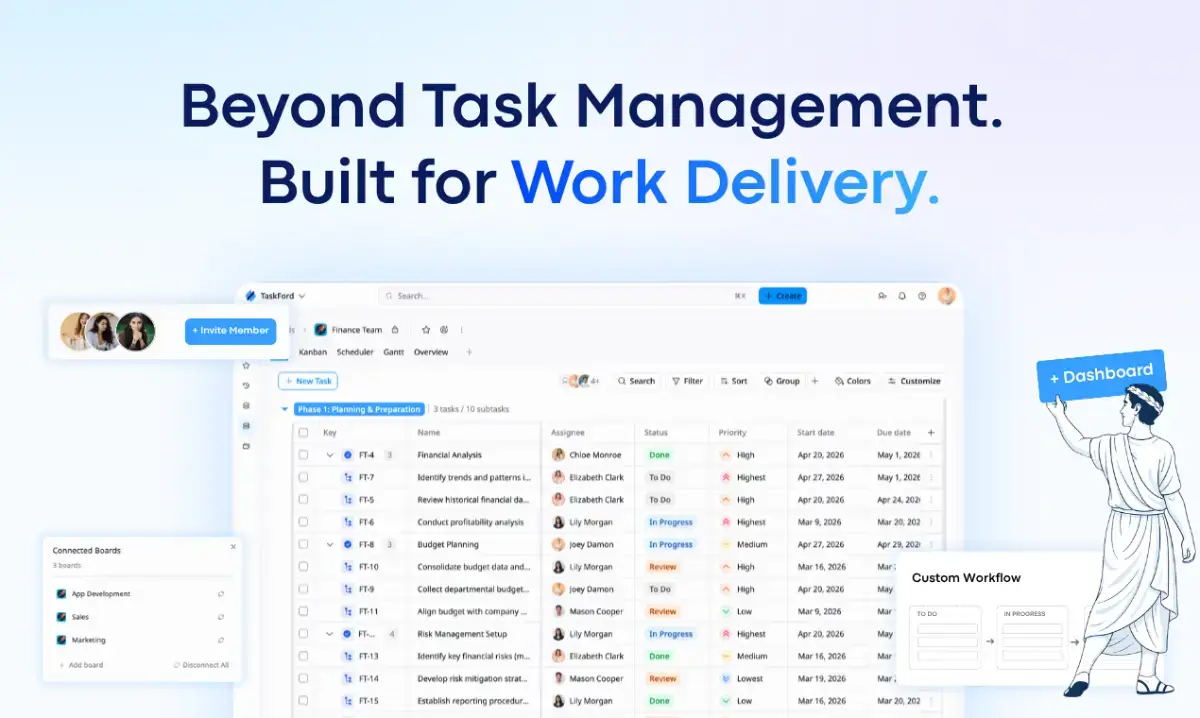
Task: Click the lock icon next to Finance Team
Action: [x=395, y=329]
